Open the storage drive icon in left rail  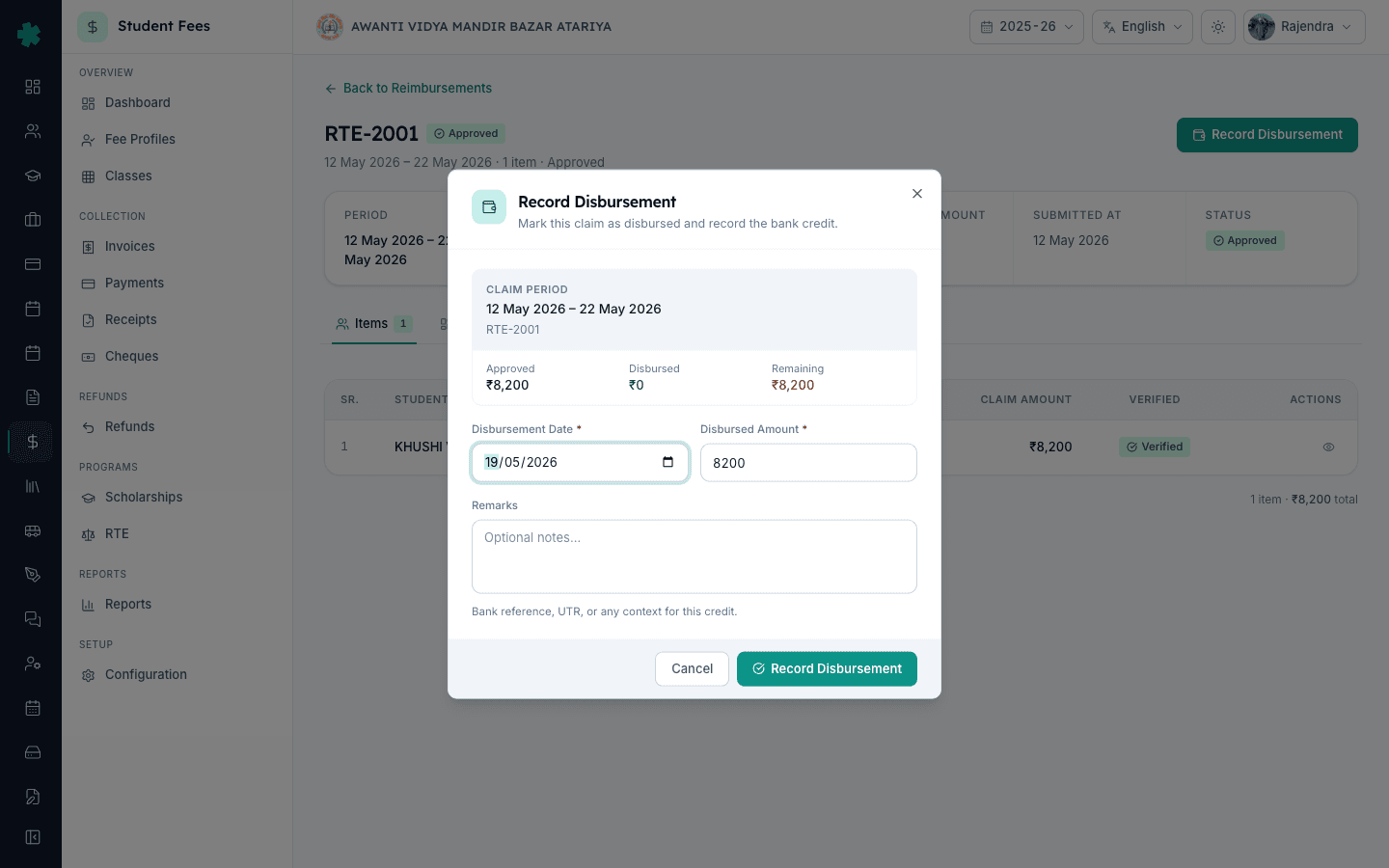(x=33, y=752)
